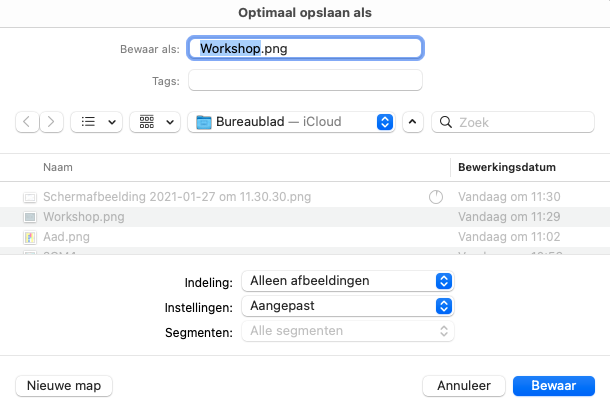The width and height of the screenshot is (610, 406).
Task: Create a folder with Nieuwe map
Action: [x=65, y=385]
